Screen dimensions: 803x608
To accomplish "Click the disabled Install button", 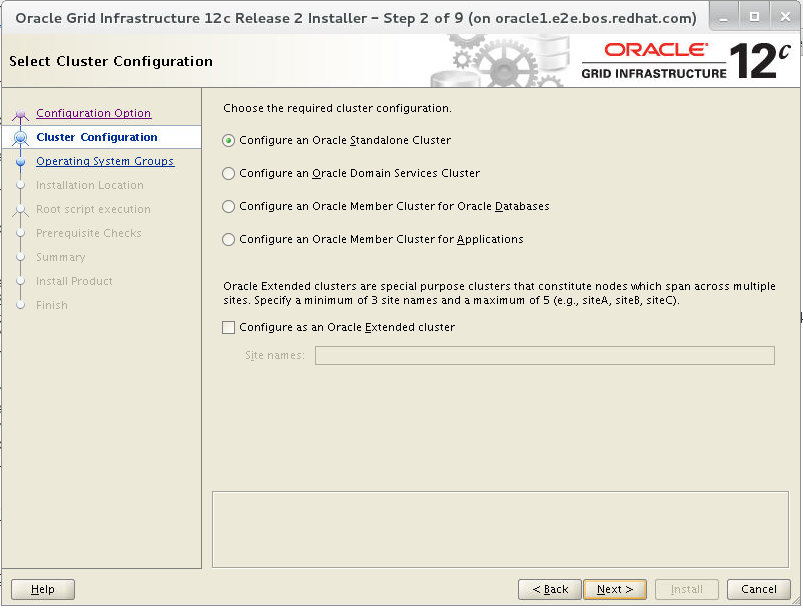I will tap(687, 590).
